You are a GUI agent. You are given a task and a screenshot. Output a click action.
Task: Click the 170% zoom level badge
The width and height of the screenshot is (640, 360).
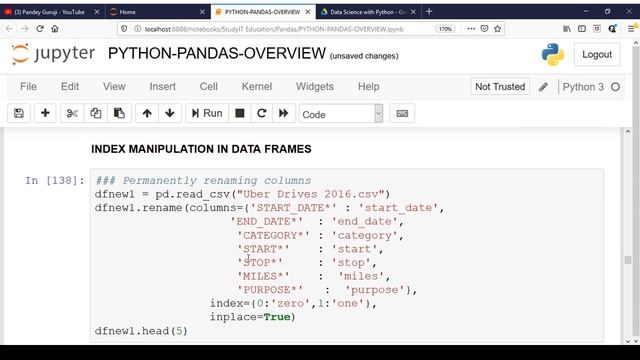[x=445, y=29]
